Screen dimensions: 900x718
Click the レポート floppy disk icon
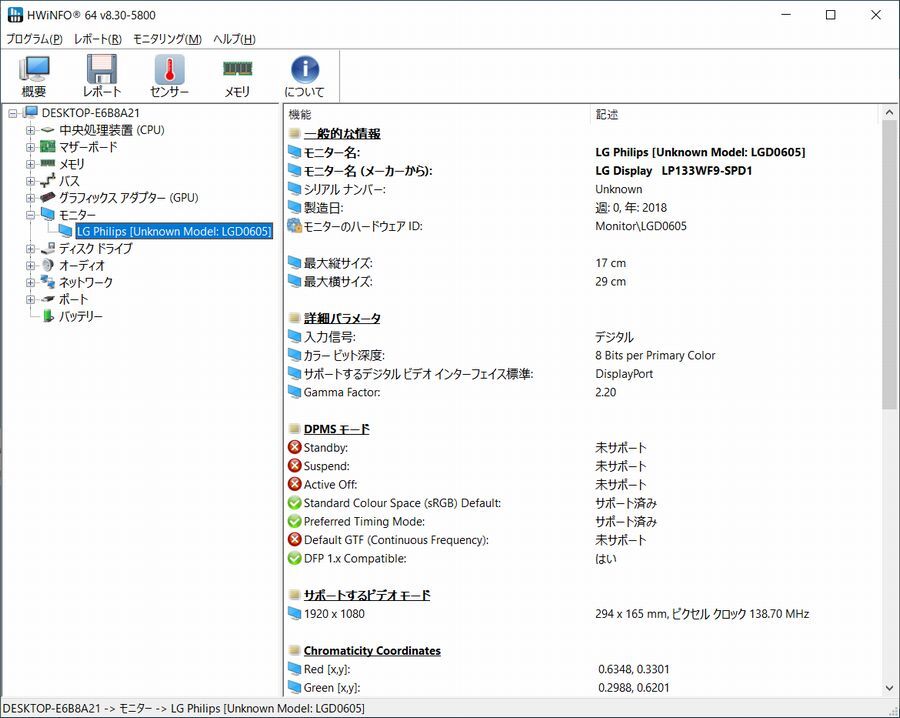click(x=102, y=69)
